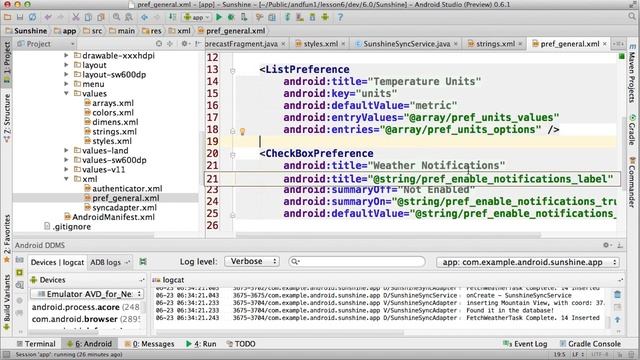Select the Devices | logcat tab

click(x=58, y=262)
